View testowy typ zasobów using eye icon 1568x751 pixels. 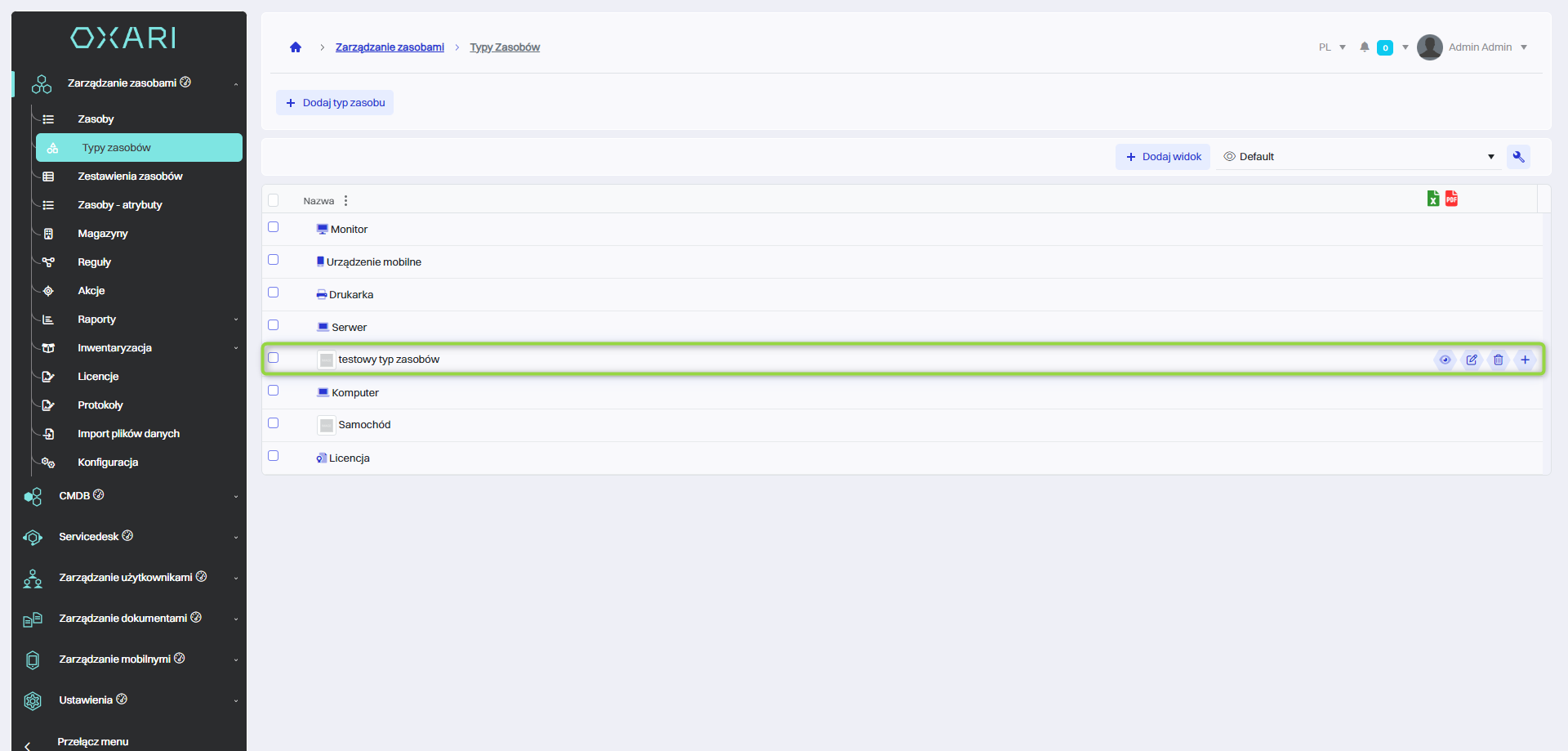point(1445,360)
